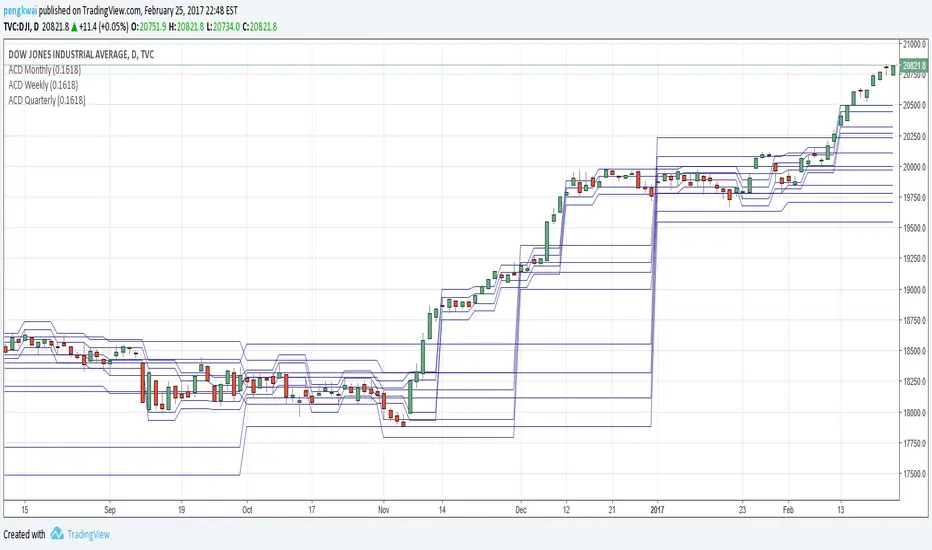Click the 19250.0 price axis label
This screenshot has height=550, width=932.
tap(914, 259)
